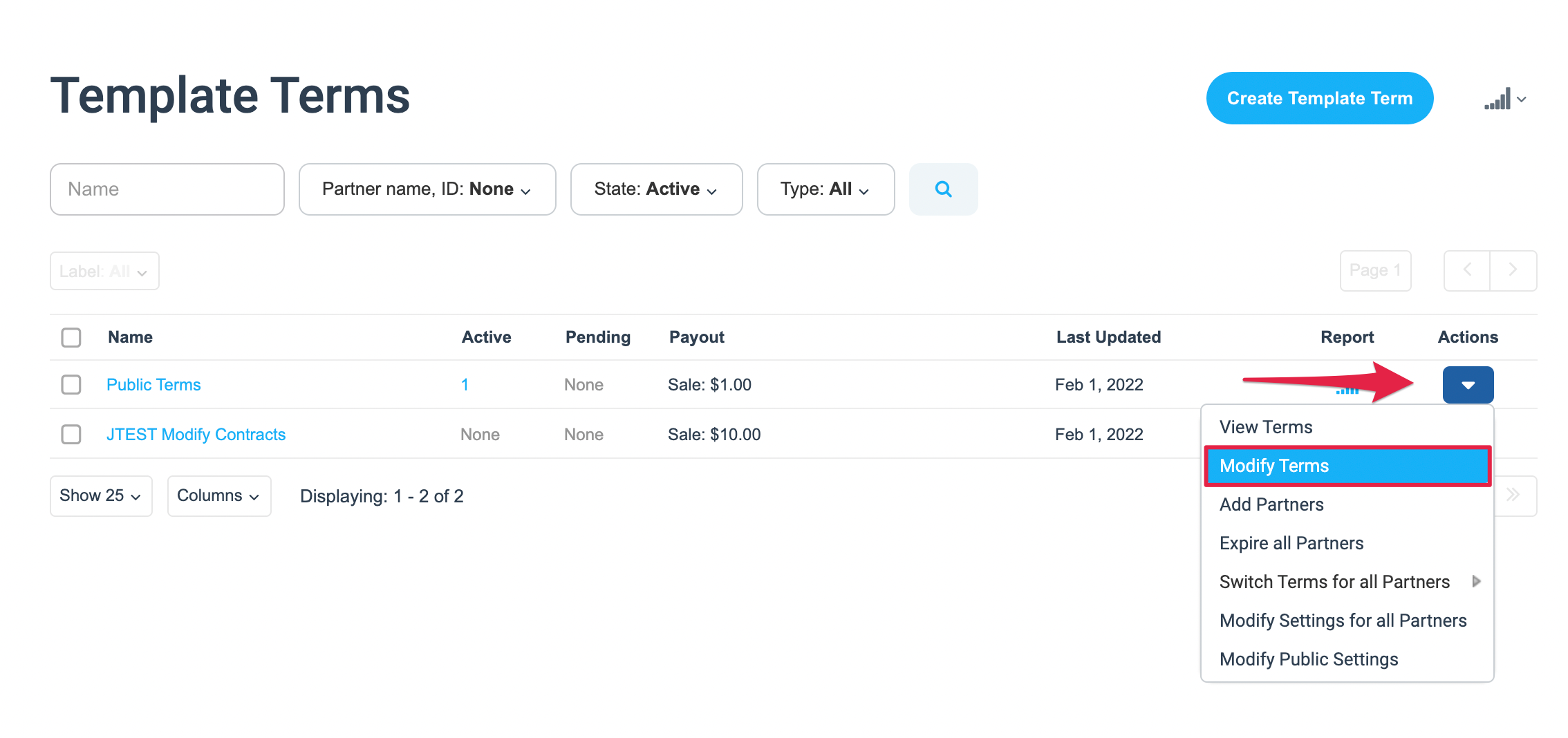This screenshot has height=738, width=1568.
Task: Click the search magnifier icon button
Action: 943,189
